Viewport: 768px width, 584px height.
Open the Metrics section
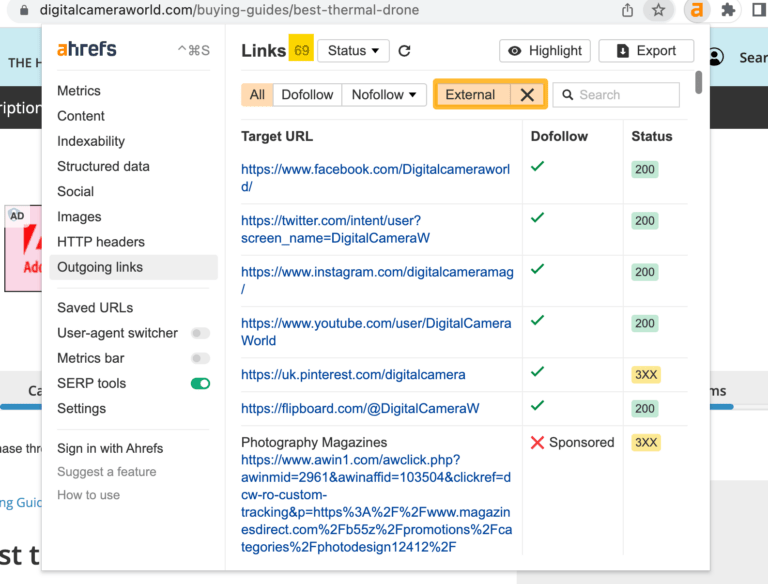click(79, 91)
